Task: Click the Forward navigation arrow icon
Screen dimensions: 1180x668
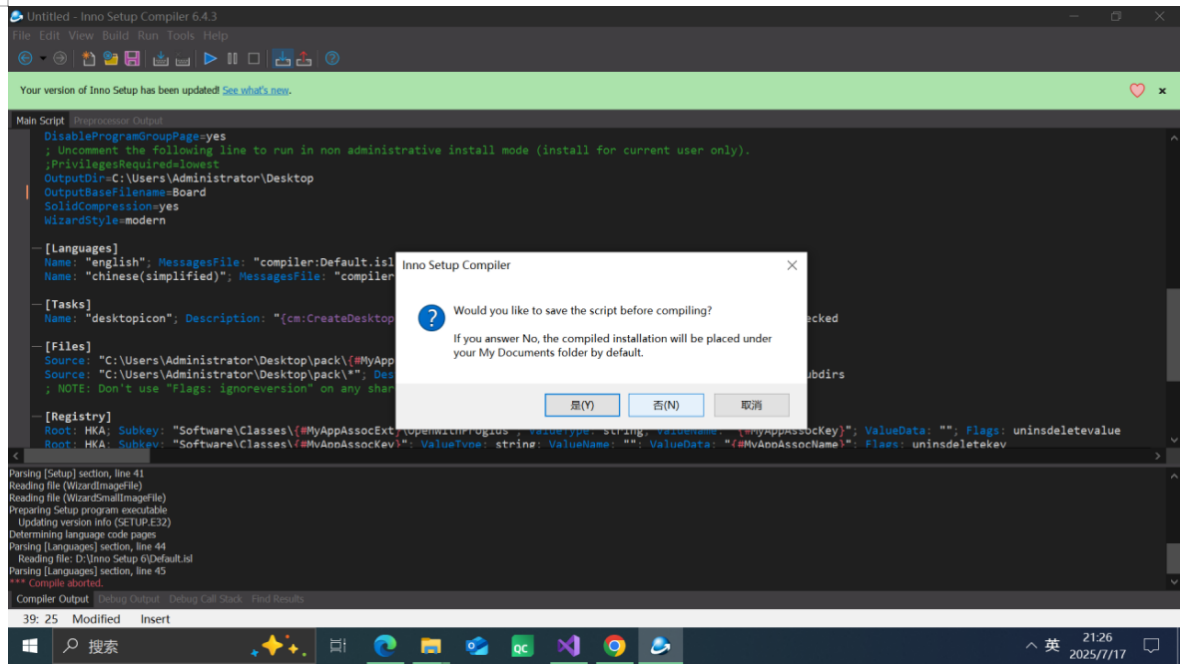Action: [x=60, y=59]
